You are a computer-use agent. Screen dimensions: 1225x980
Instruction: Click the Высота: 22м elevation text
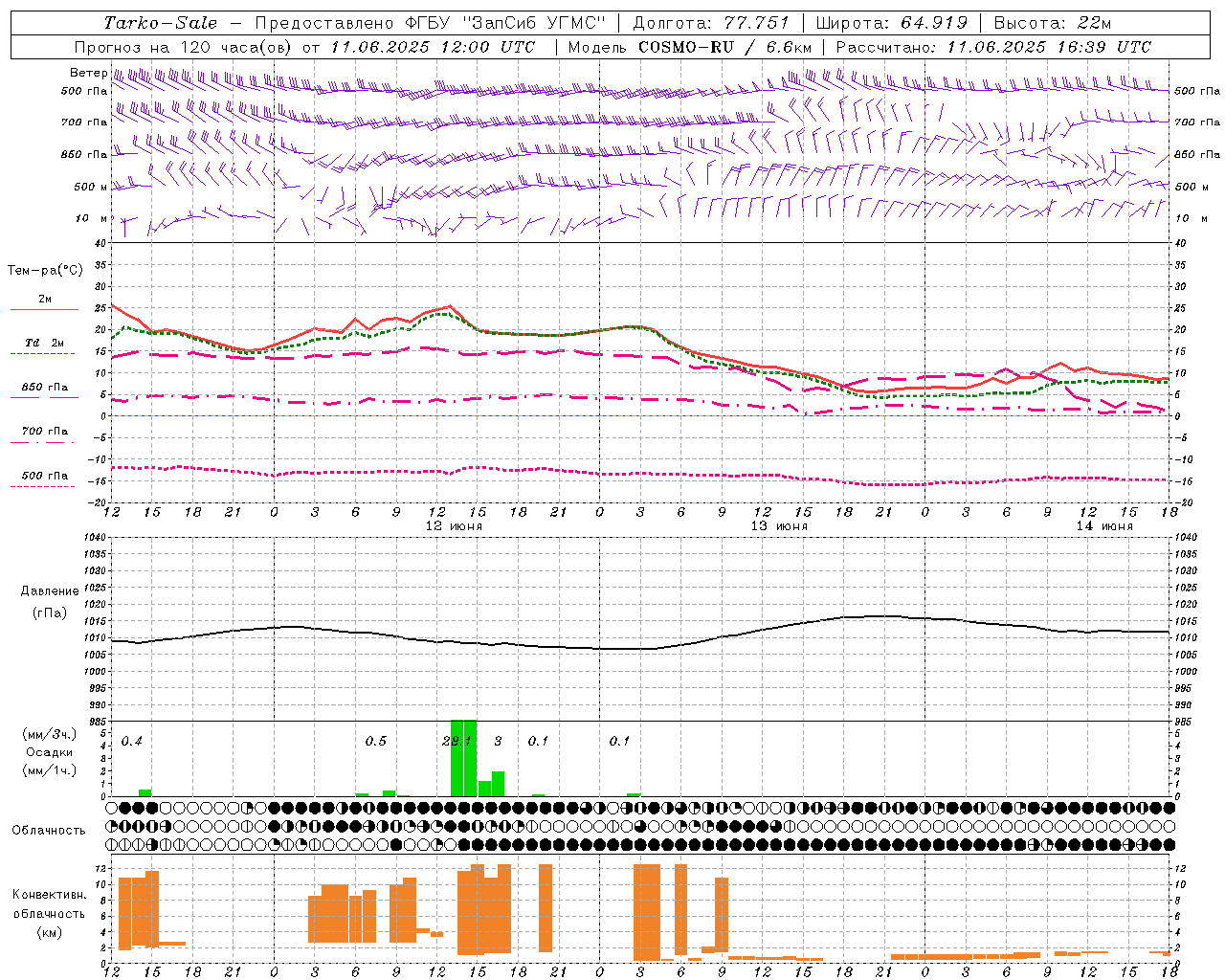[x=1054, y=23]
